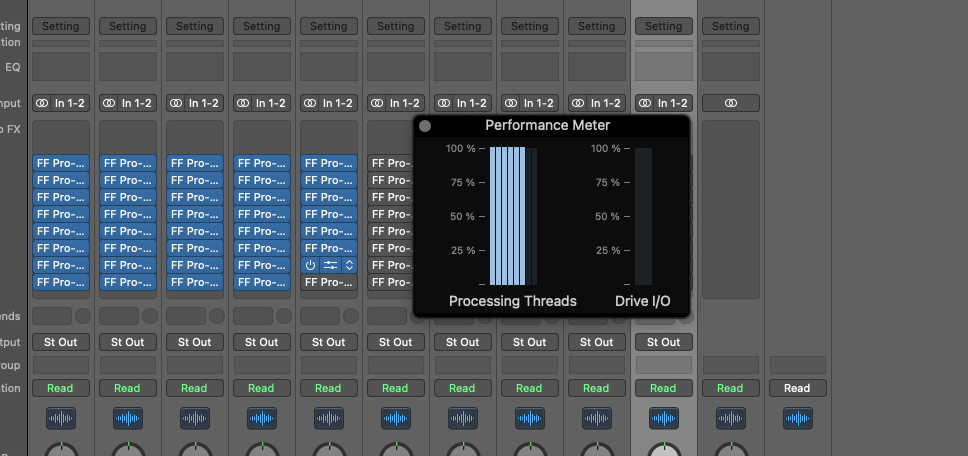Viewport: 968px width, 456px height.
Task: Open the plug-in chooser via the up-down arrows in fifth strip
Action: coord(349,265)
